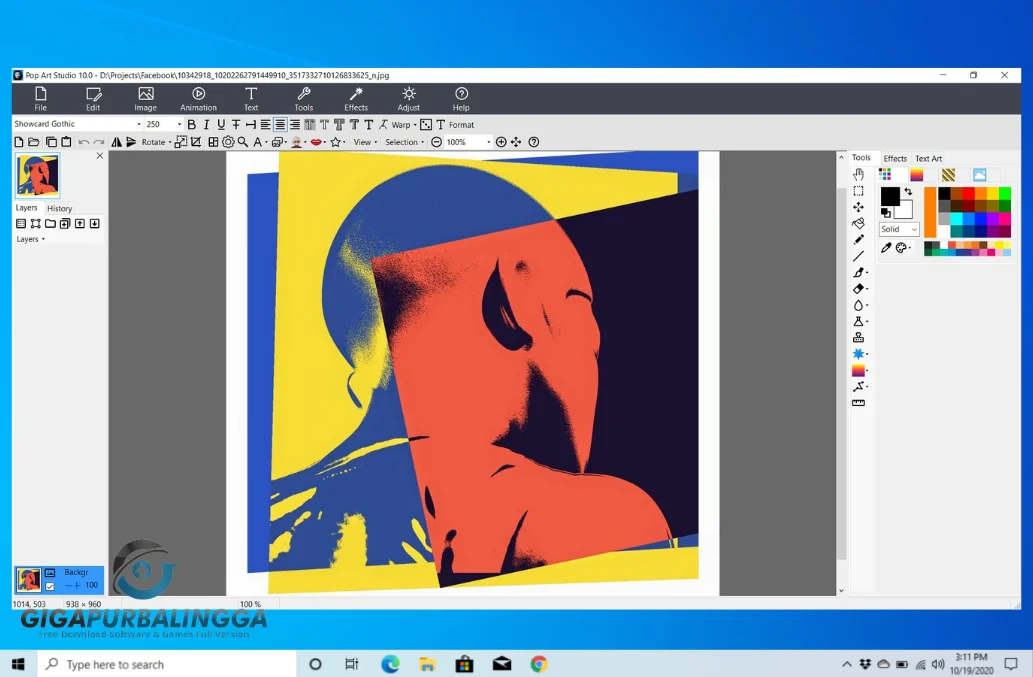This screenshot has width=1033, height=677.
Task: Zoom in with the plus icon
Action: [x=501, y=142]
